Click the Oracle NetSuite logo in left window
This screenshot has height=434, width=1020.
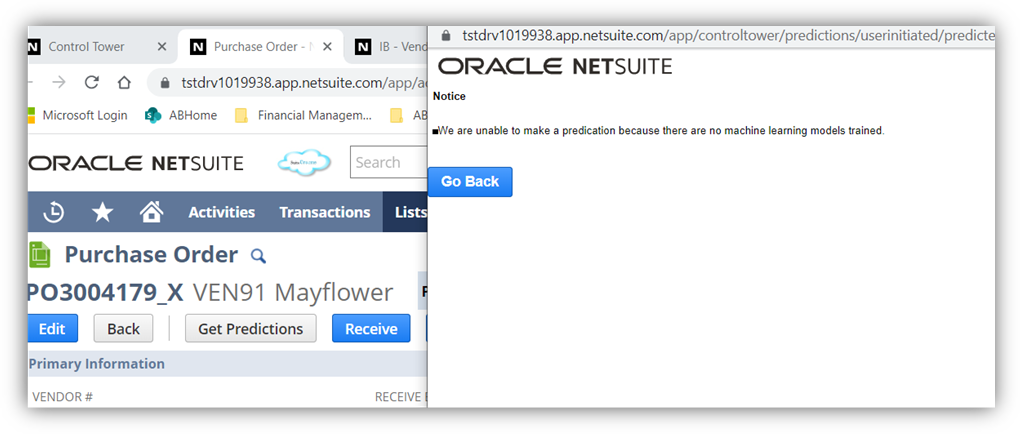pos(136,163)
